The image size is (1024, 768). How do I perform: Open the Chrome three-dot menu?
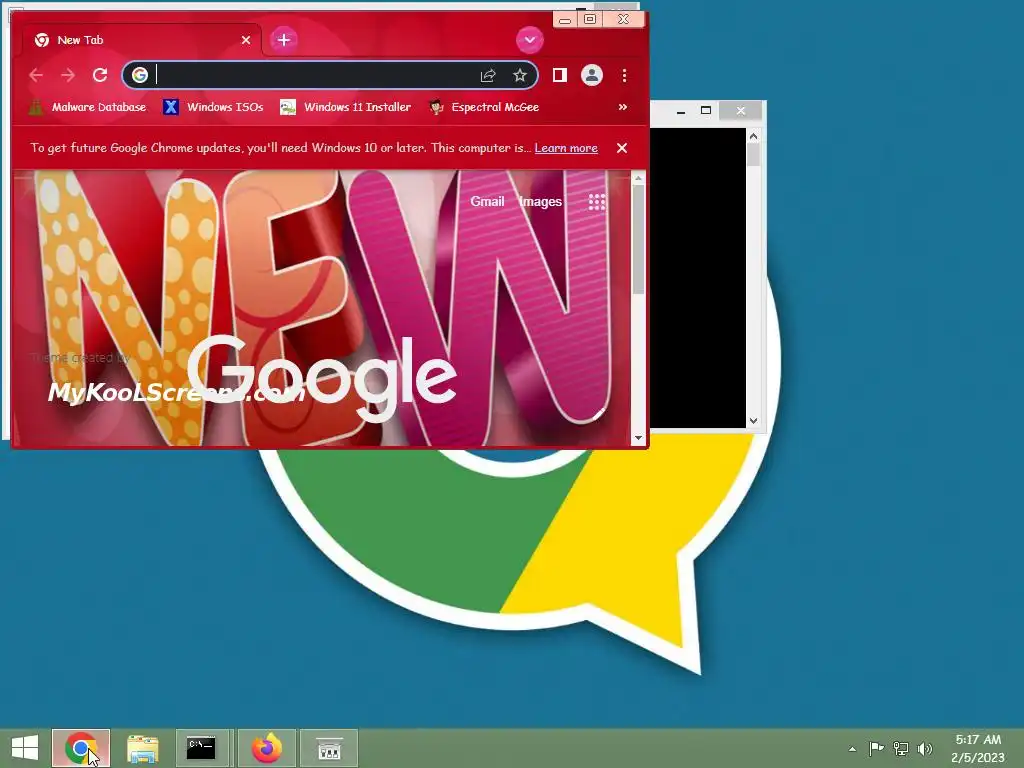pos(624,75)
